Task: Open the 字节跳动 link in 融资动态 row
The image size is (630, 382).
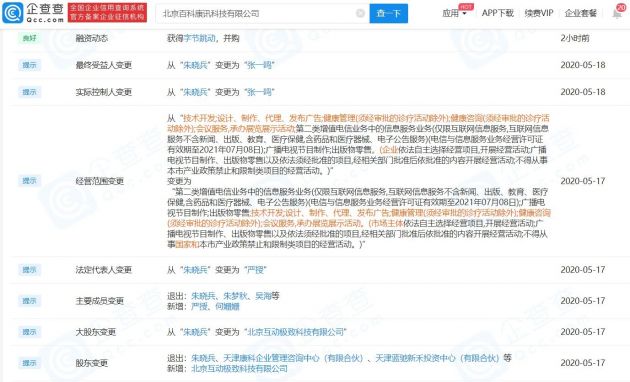Action: (199, 38)
